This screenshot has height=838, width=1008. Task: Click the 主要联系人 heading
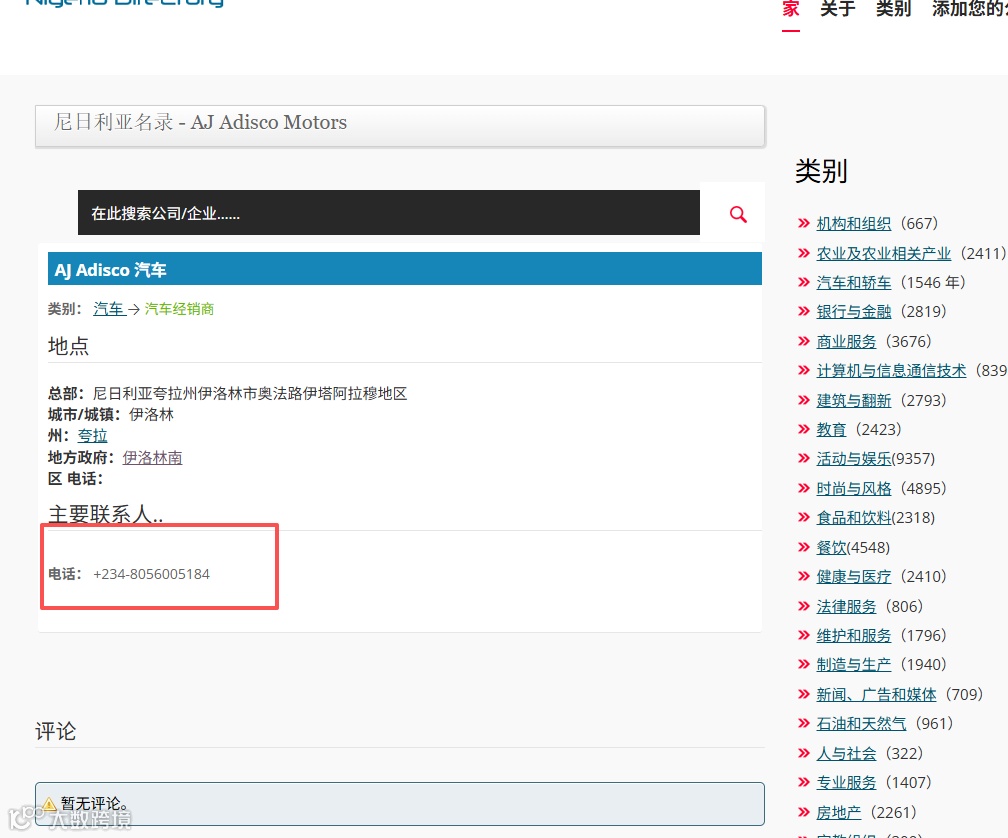(106, 514)
